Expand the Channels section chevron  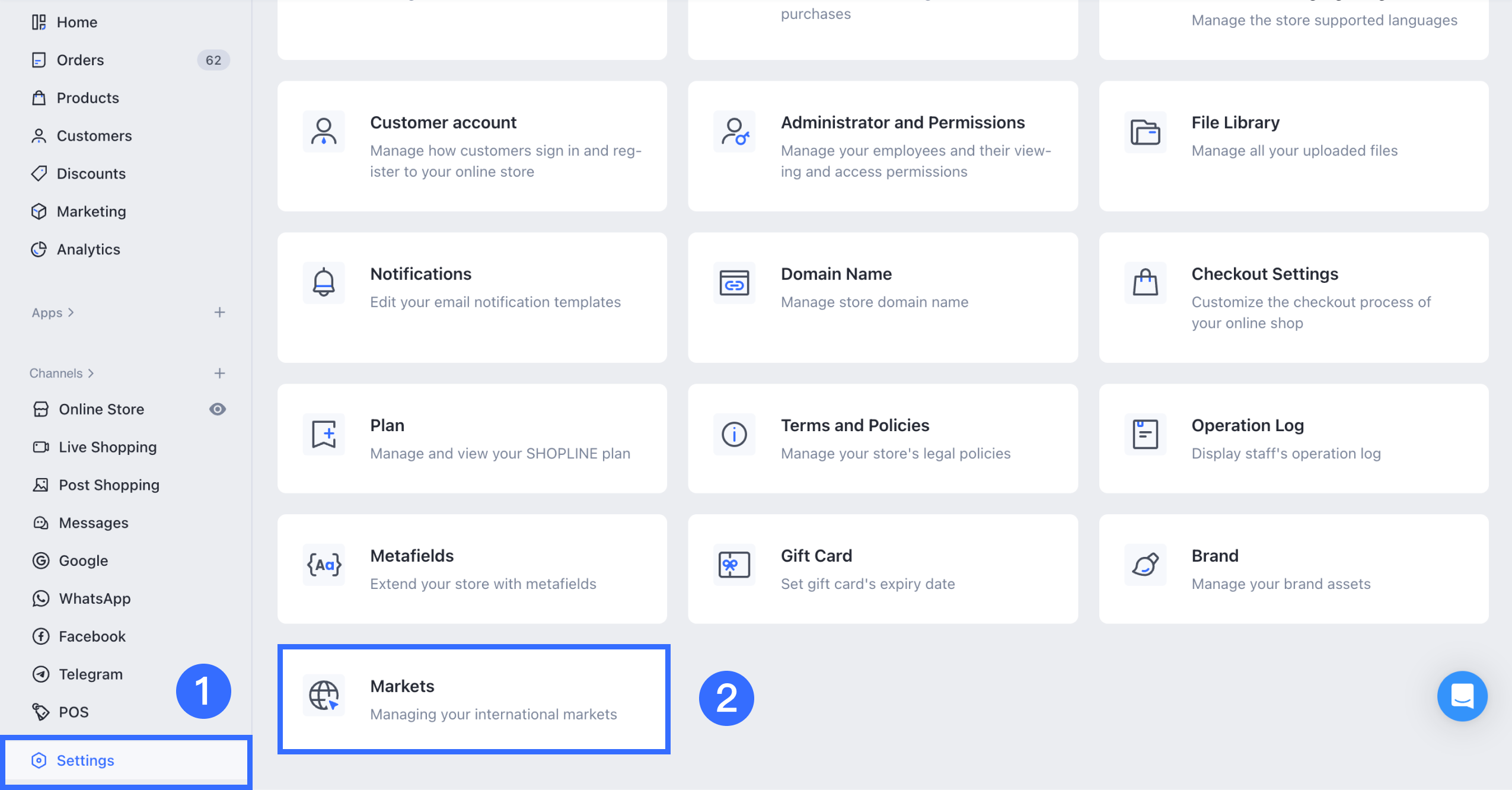click(x=91, y=374)
